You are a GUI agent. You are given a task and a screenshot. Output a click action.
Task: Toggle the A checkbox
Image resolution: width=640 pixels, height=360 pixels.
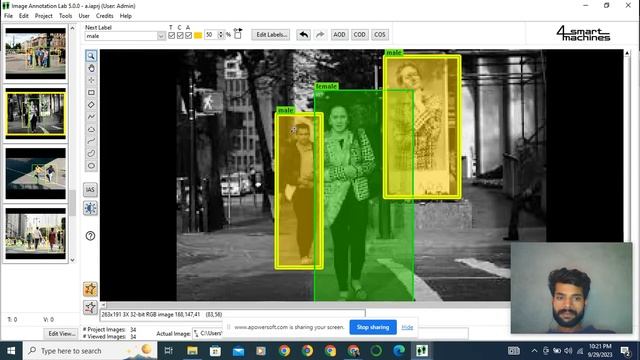[188, 36]
